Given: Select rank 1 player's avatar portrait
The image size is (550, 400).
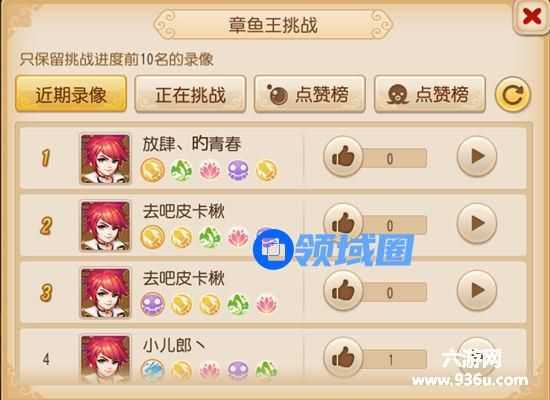Looking at the screenshot, I should pyautogui.click(x=105, y=159).
